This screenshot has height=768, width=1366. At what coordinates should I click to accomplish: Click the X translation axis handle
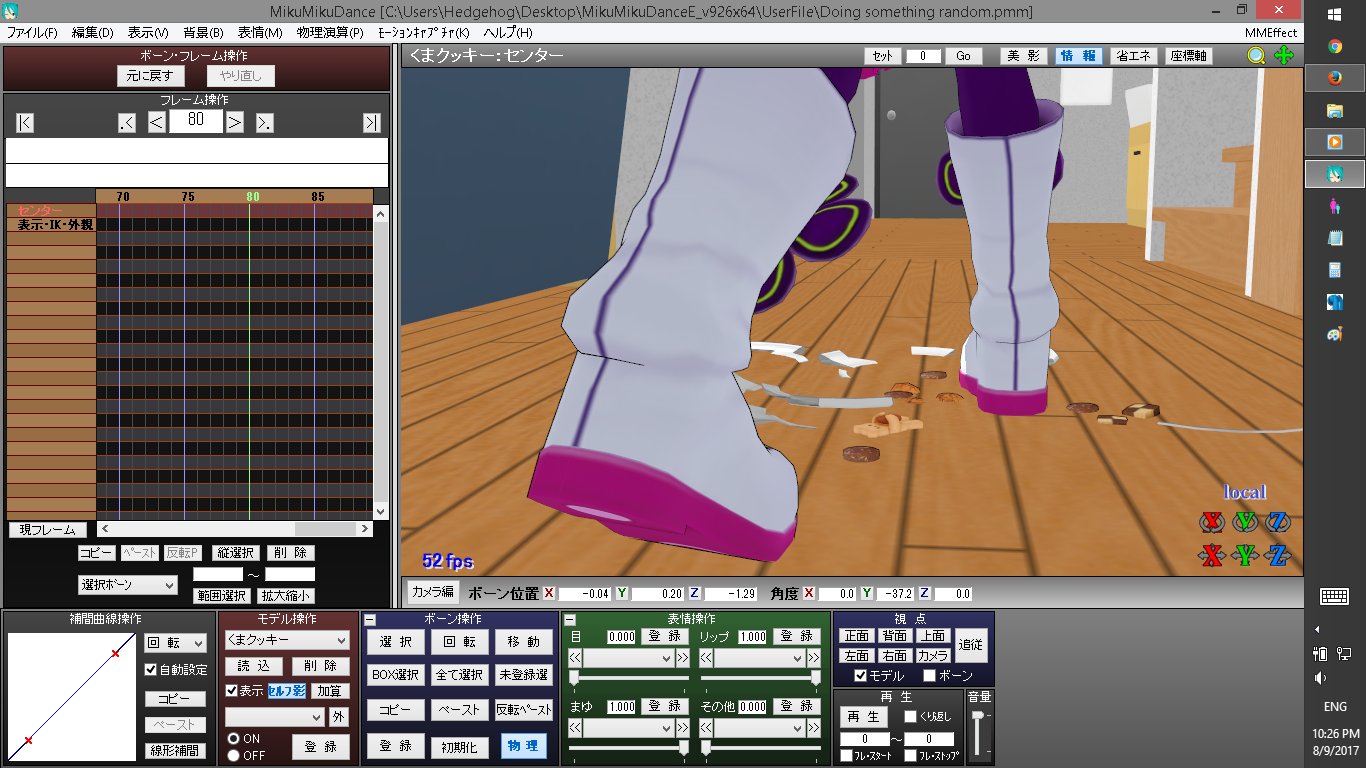coord(1212,555)
